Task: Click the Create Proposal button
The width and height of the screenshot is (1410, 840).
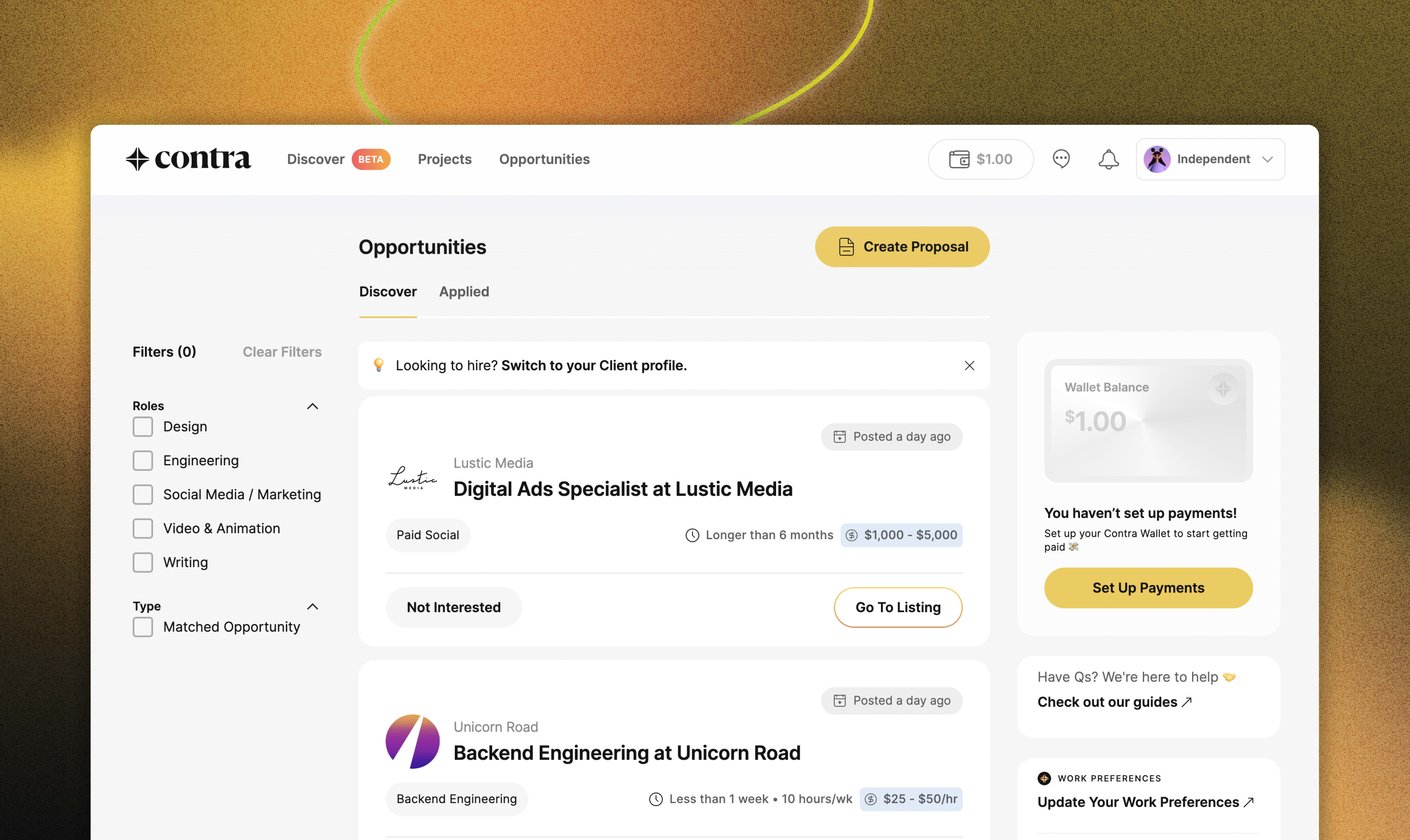Action: pyautogui.click(x=902, y=247)
